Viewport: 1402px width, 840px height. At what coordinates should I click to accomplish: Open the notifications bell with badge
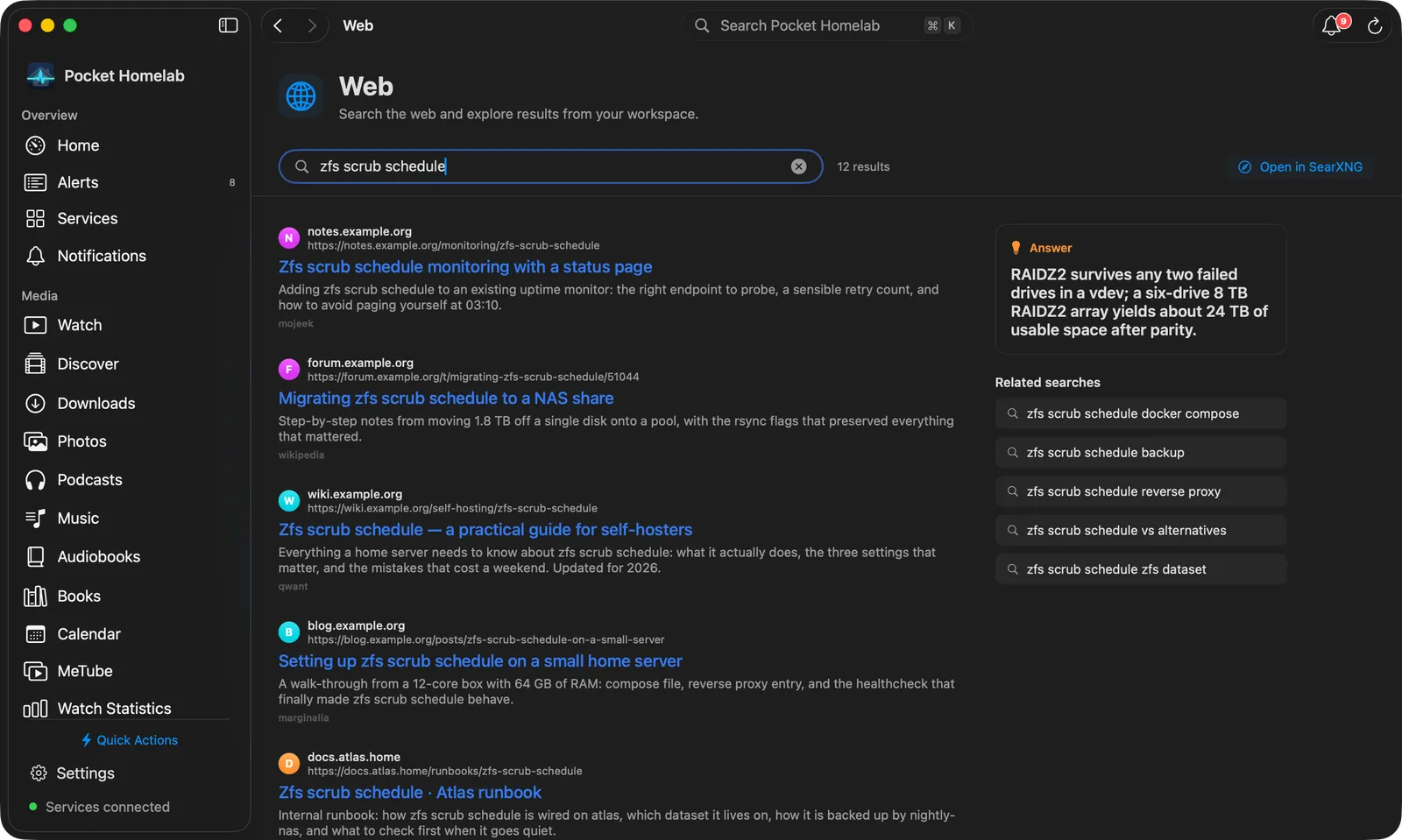(1333, 25)
